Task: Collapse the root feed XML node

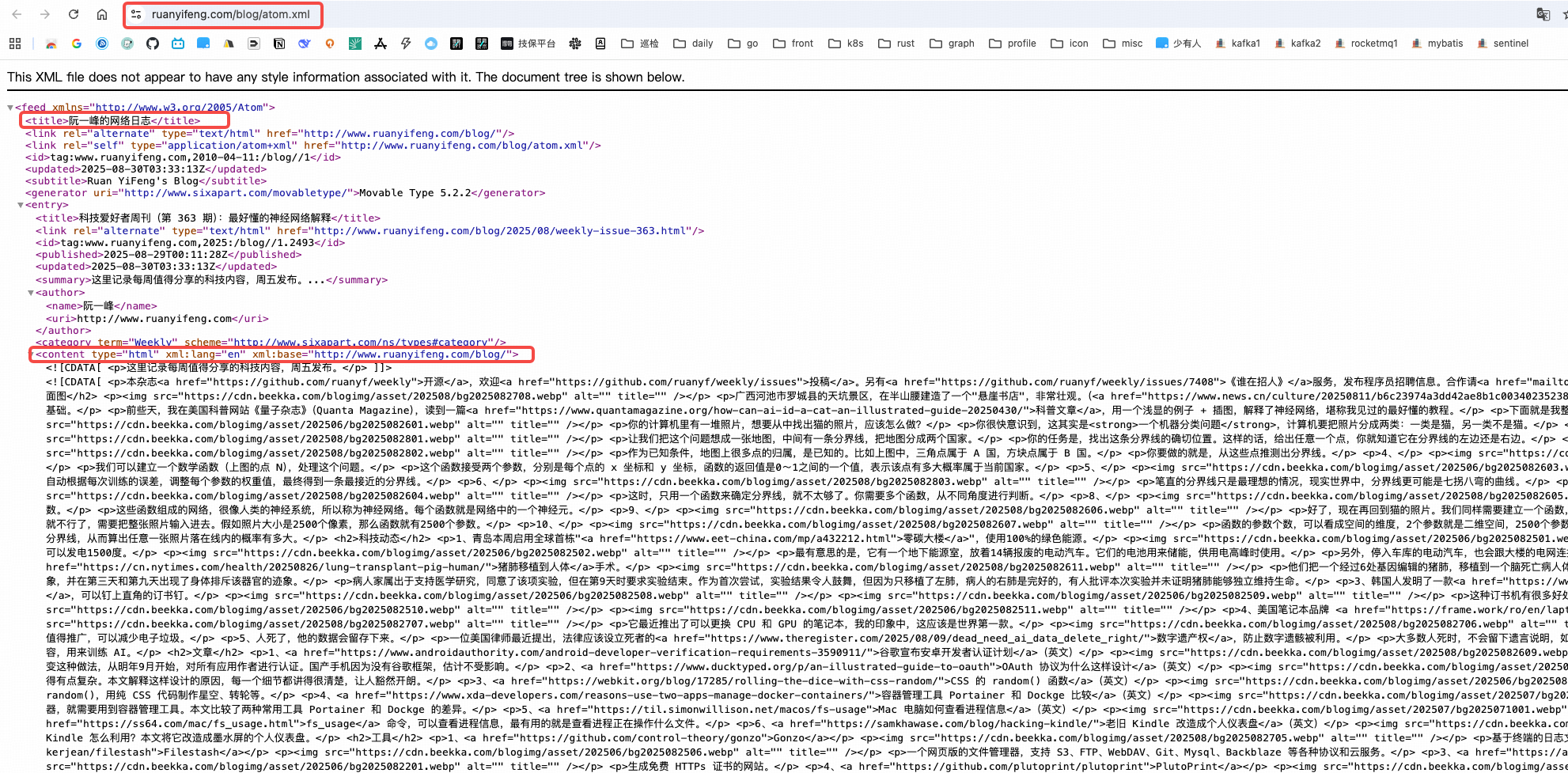Action: click(x=10, y=108)
